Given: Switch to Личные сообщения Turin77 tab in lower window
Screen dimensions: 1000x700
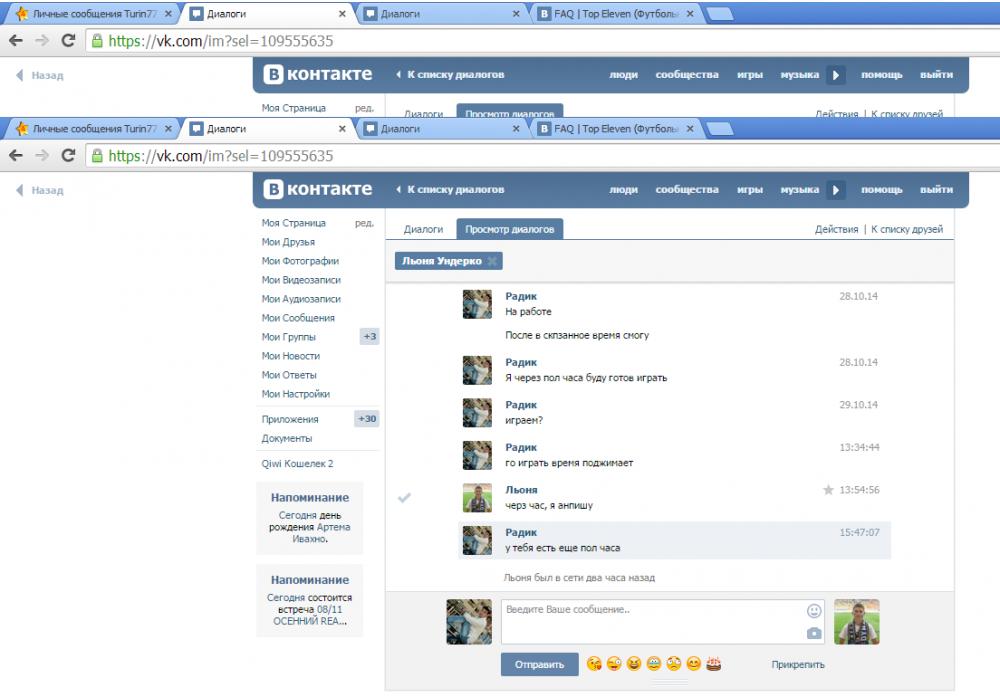Looking at the screenshot, I should pos(94,129).
